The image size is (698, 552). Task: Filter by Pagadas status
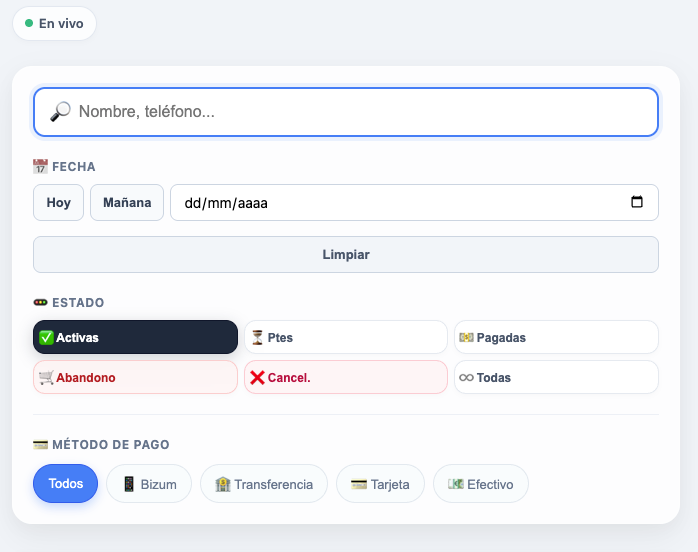click(x=556, y=337)
